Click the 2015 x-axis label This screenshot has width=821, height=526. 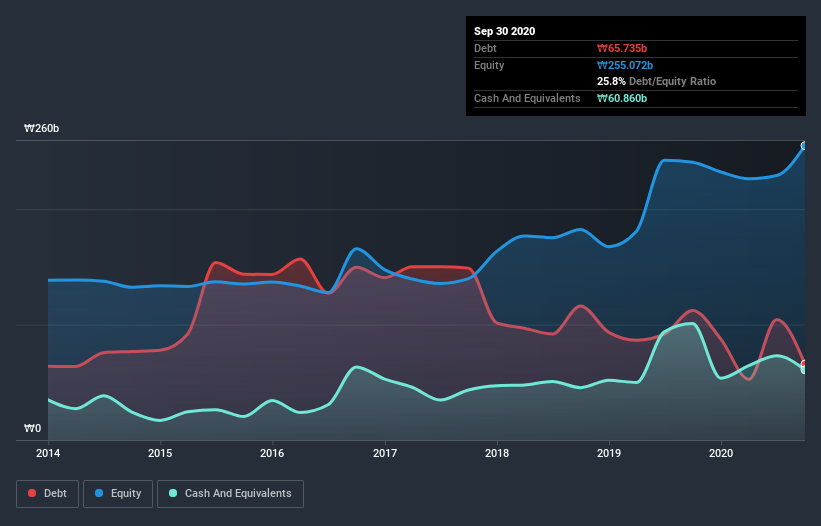pyautogui.click(x=160, y=453)
